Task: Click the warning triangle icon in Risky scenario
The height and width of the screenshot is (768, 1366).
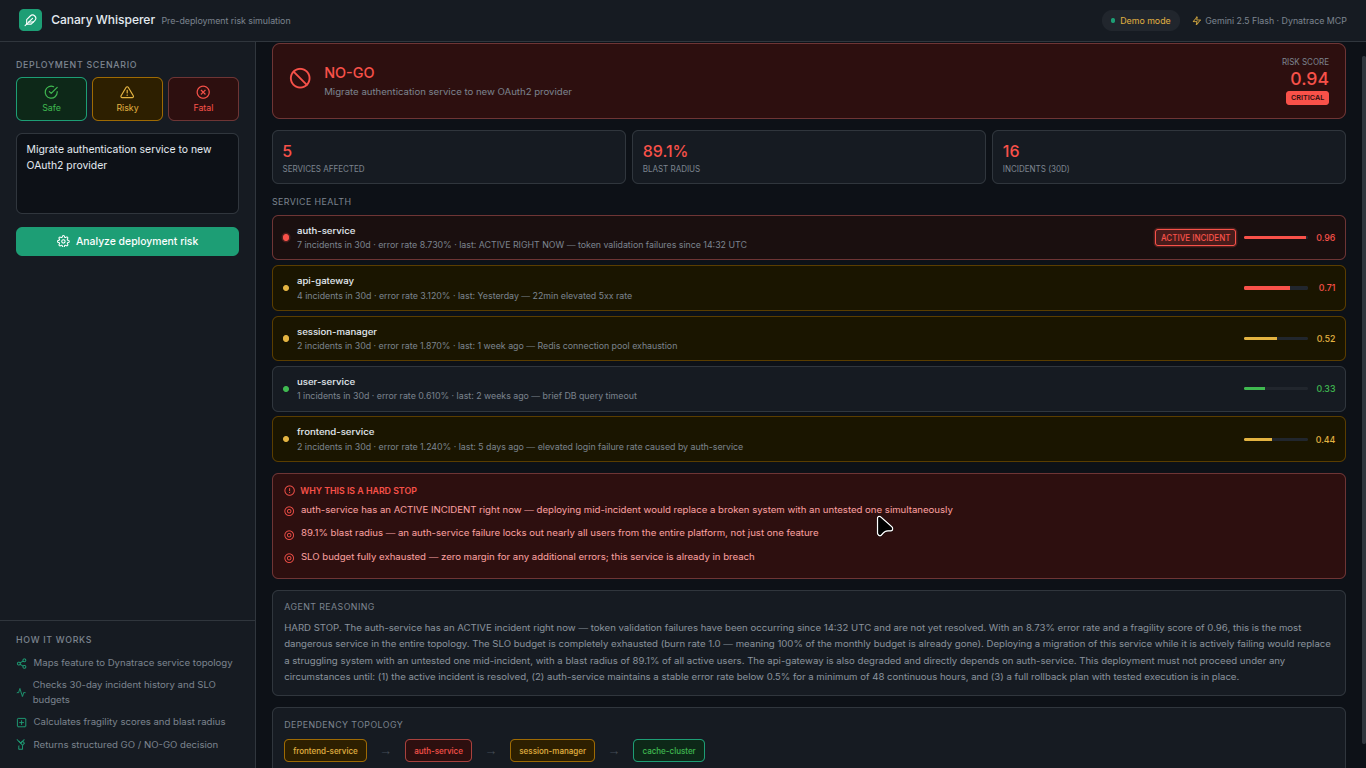Action: coord(127,92)
